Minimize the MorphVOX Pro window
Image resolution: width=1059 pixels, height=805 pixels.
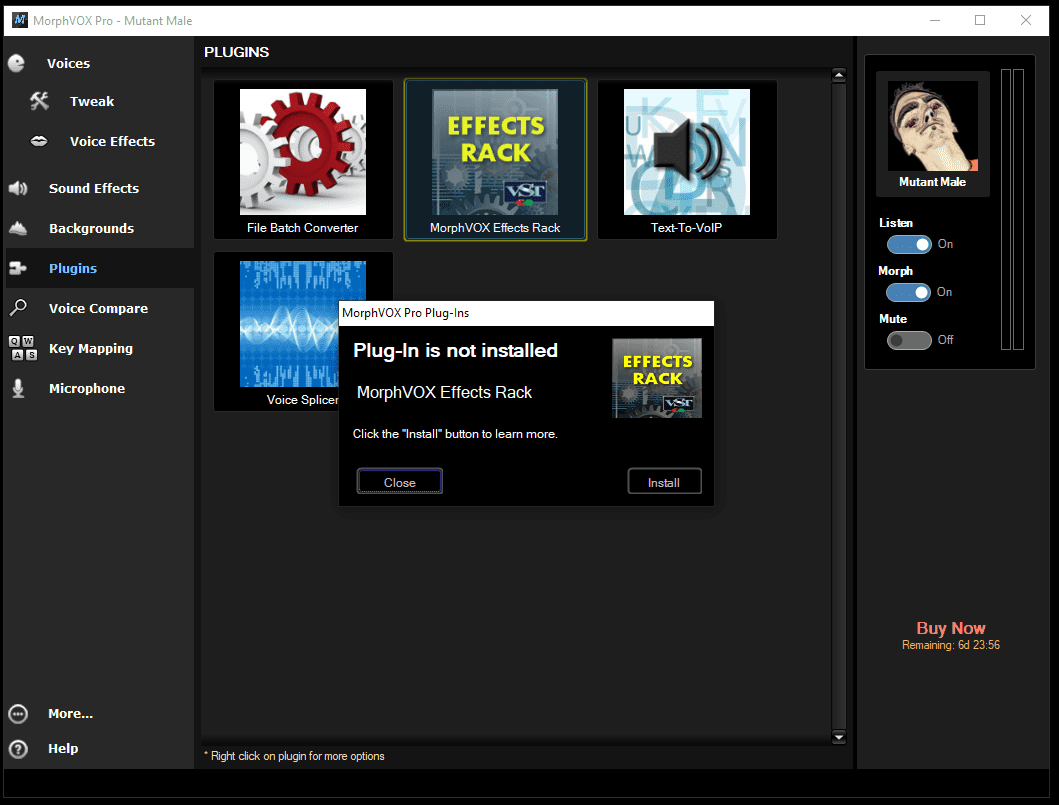935,20
